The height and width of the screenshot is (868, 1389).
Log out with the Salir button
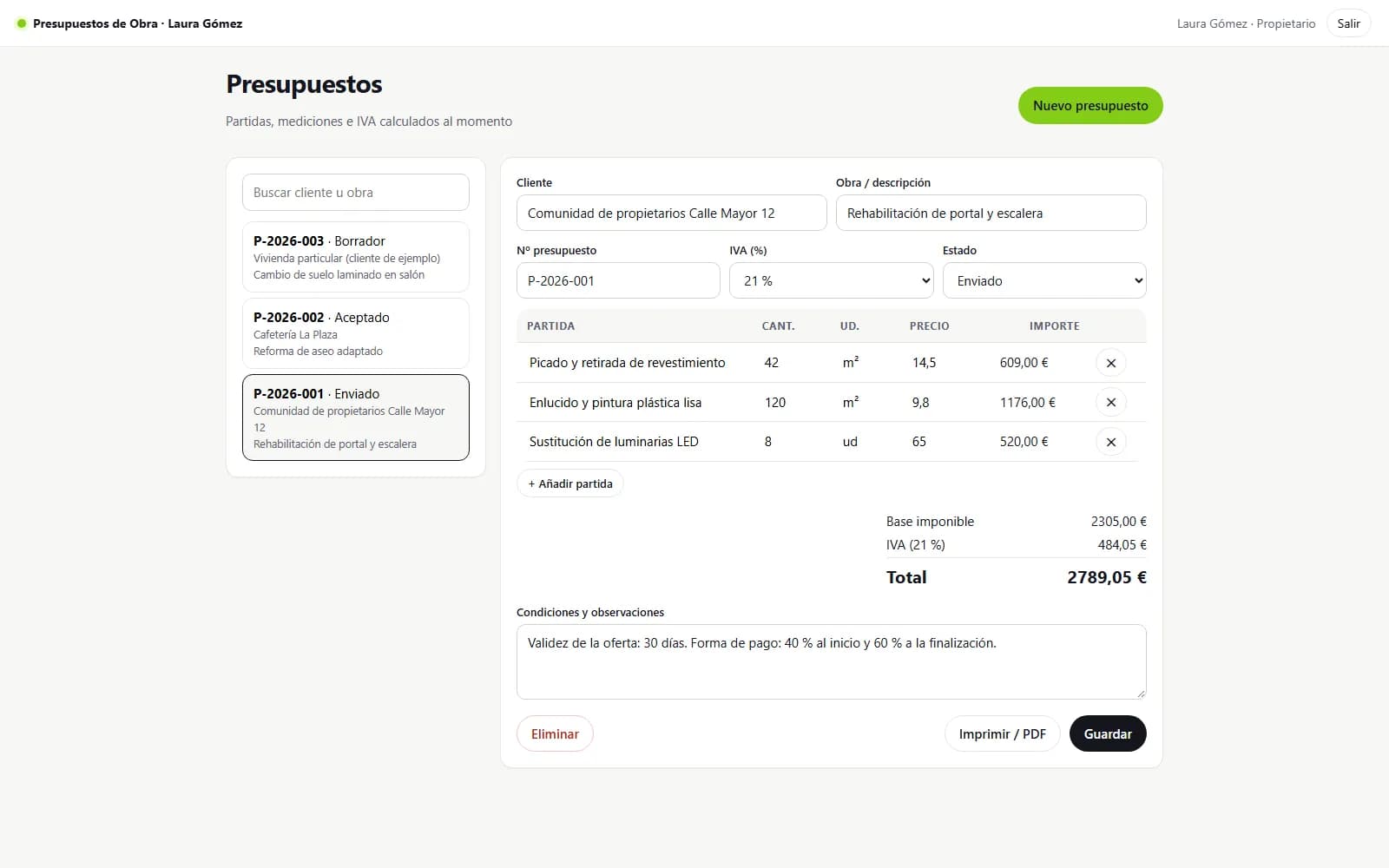click(1348, 23)
